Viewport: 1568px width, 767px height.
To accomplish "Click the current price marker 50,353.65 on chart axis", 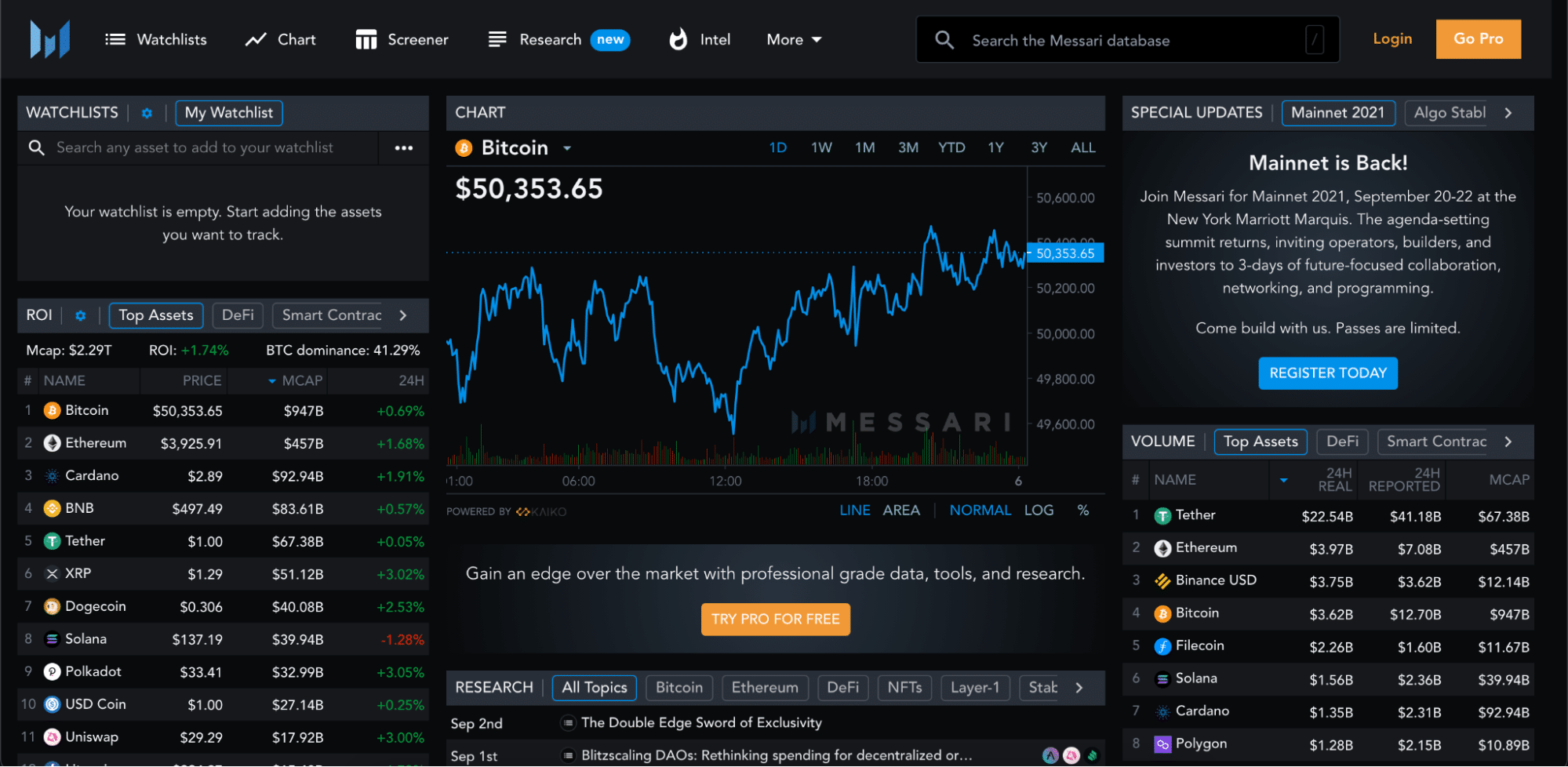I will pos(1065,253).
